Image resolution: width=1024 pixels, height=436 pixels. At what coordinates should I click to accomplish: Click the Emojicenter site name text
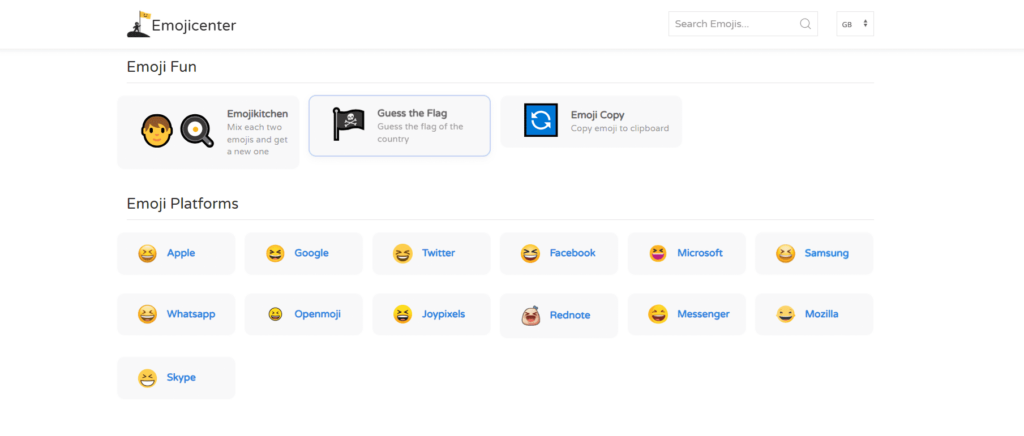point(194,25)
